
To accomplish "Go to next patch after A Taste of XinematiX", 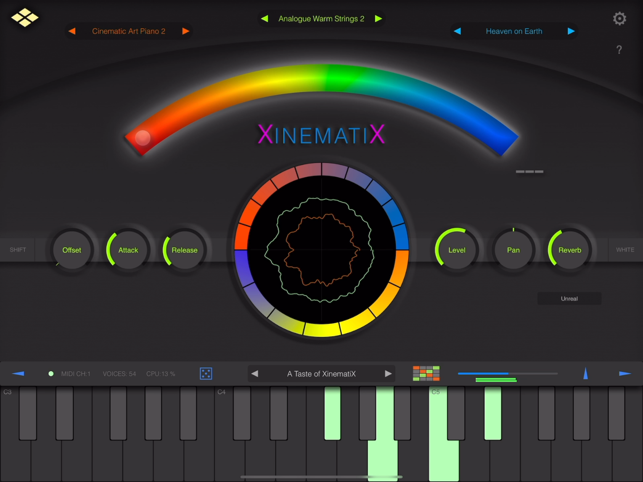I will pos(388,374).
